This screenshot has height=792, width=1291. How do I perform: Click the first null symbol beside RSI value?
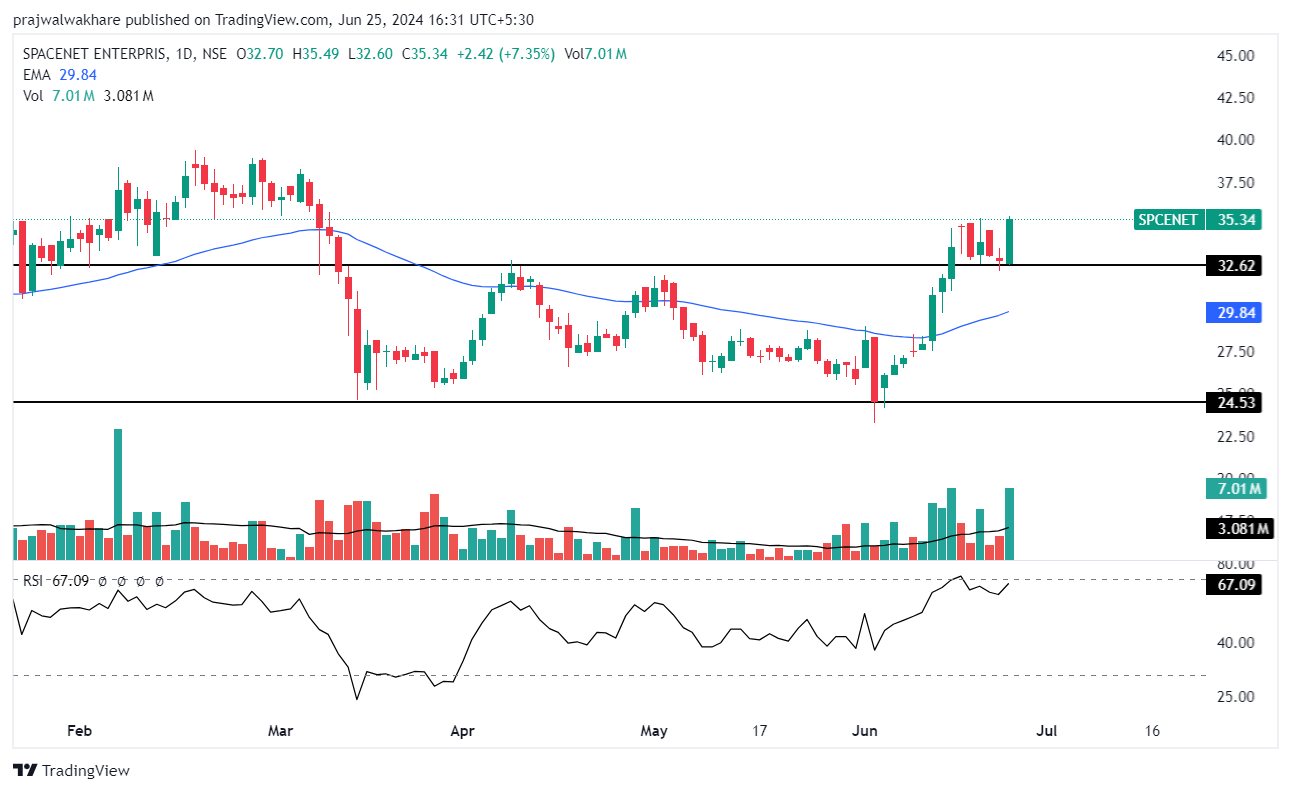[102, 581]
